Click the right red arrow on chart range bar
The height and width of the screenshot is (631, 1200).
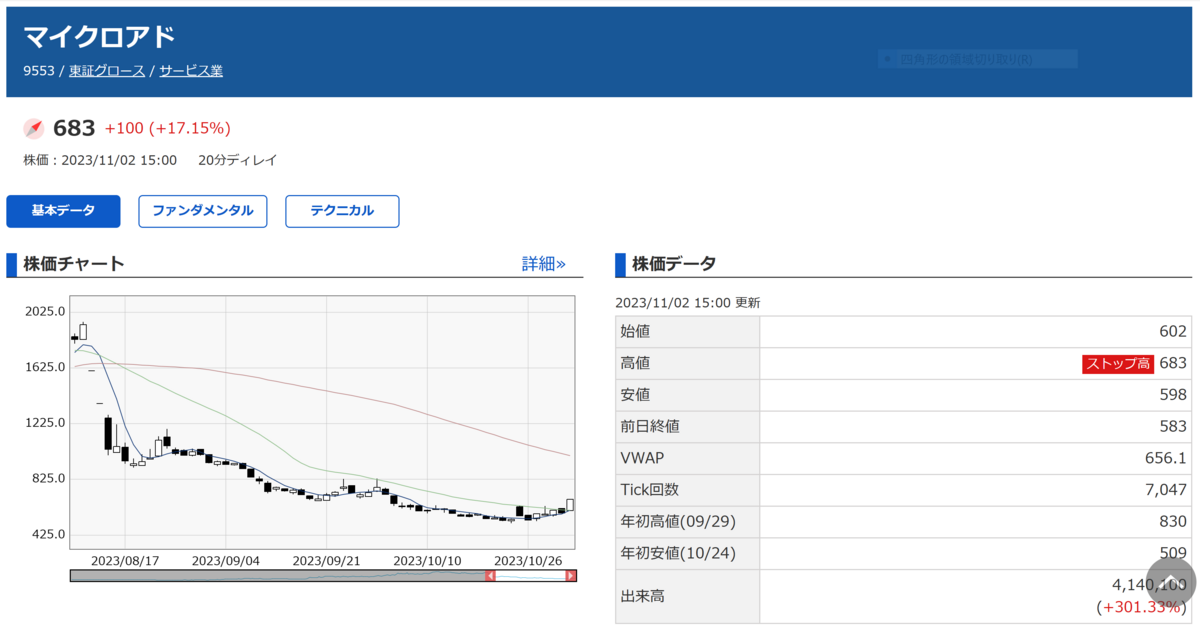tap(571, 576)
